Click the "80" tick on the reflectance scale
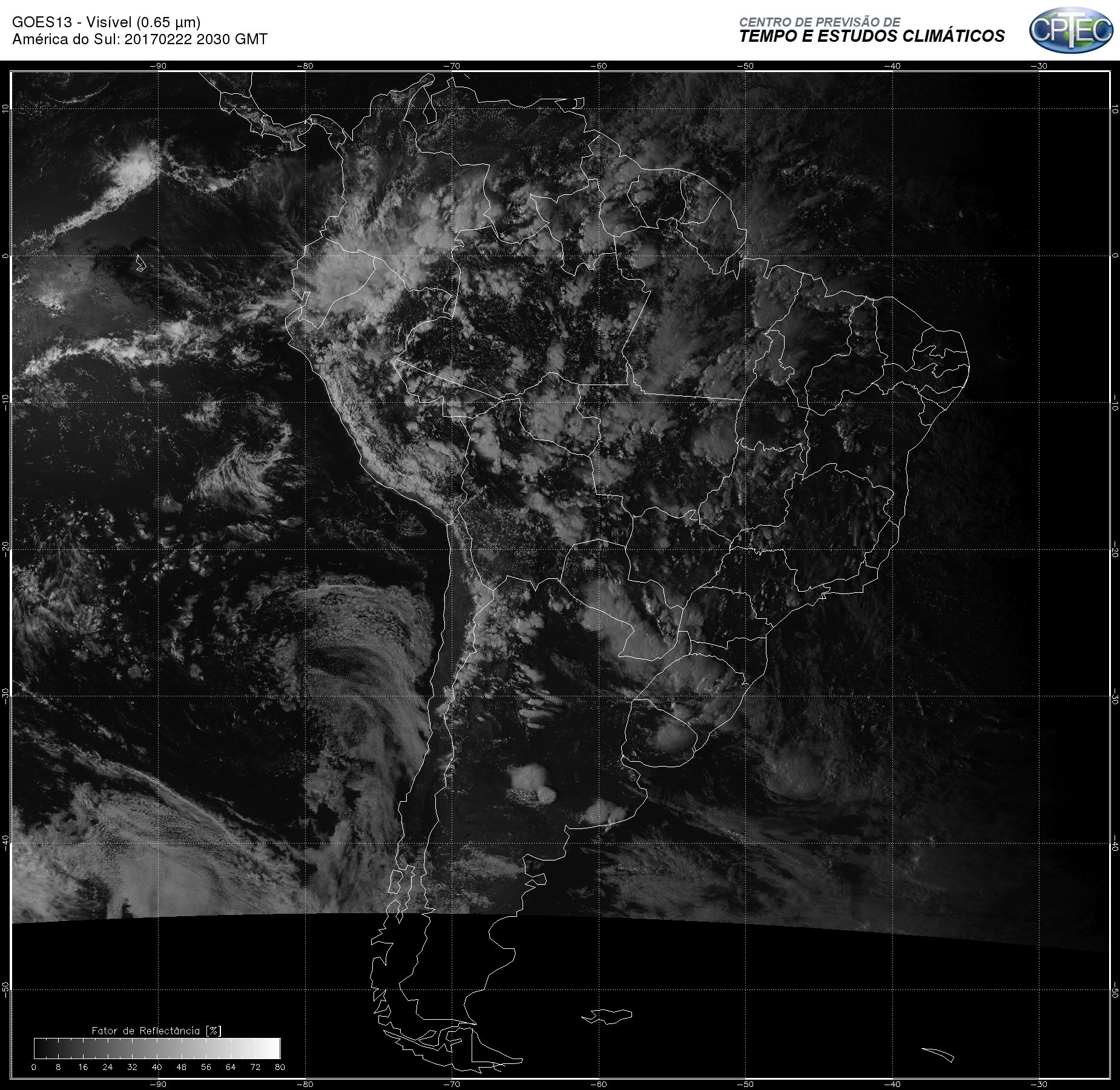1120x1090 pixels. coord(280,1067)
